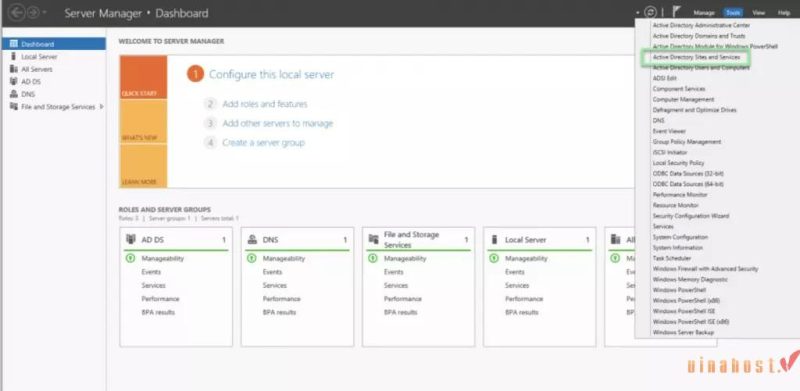Click Add roles and features link
The height and width of the screenshot is (391, 800).
click(265, 104)
